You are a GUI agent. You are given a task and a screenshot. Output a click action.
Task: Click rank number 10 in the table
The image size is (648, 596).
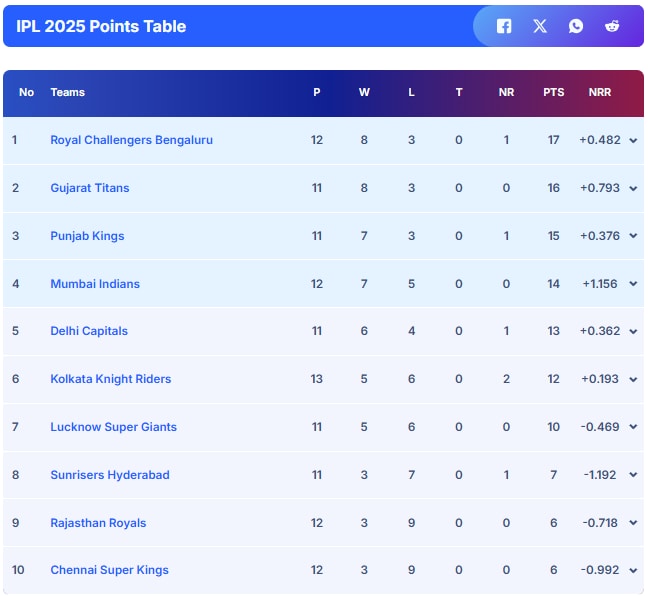coord(18,570)
